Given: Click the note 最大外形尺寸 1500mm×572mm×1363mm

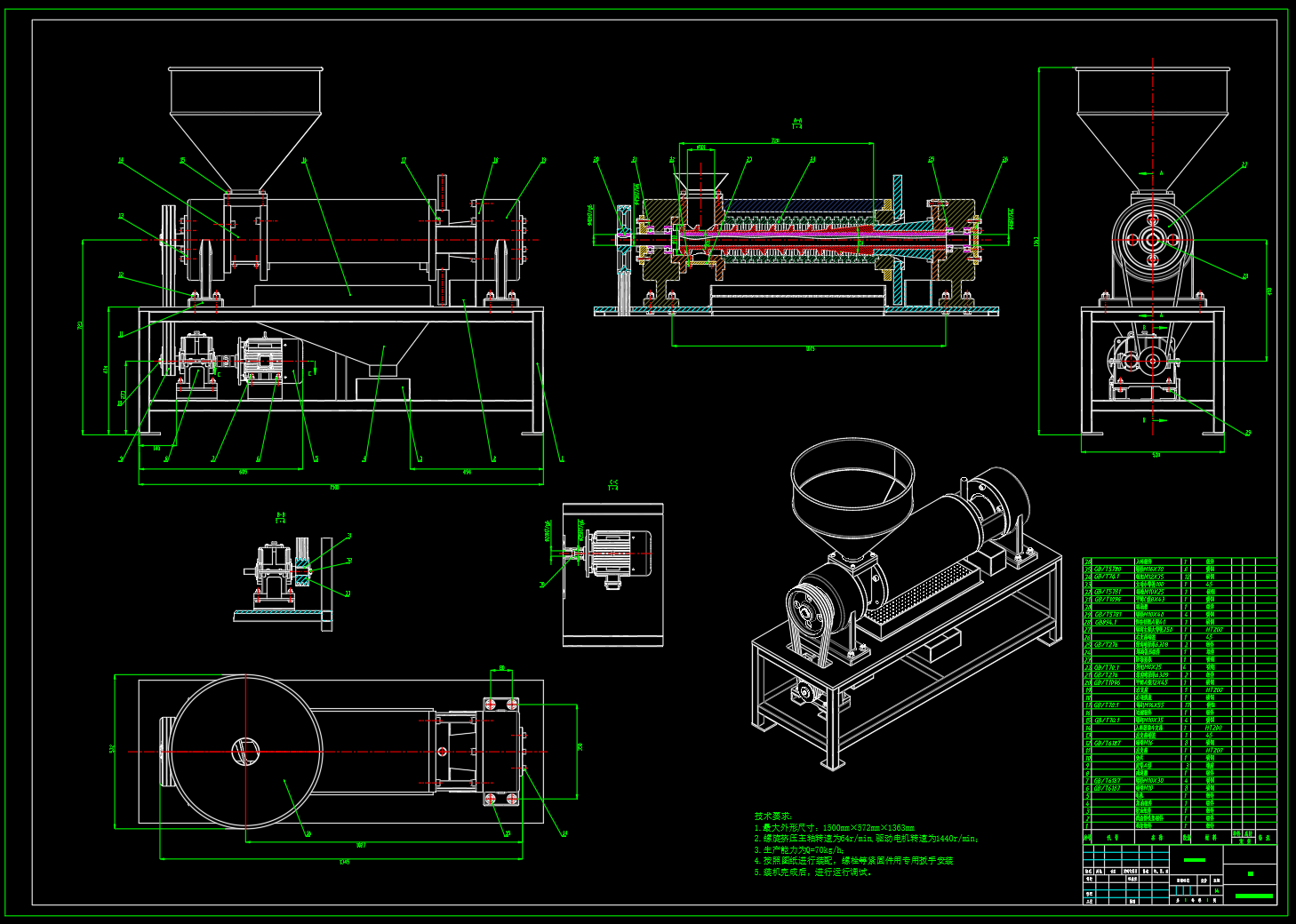Looking at the screenshot, I should [x=835, y=827].
